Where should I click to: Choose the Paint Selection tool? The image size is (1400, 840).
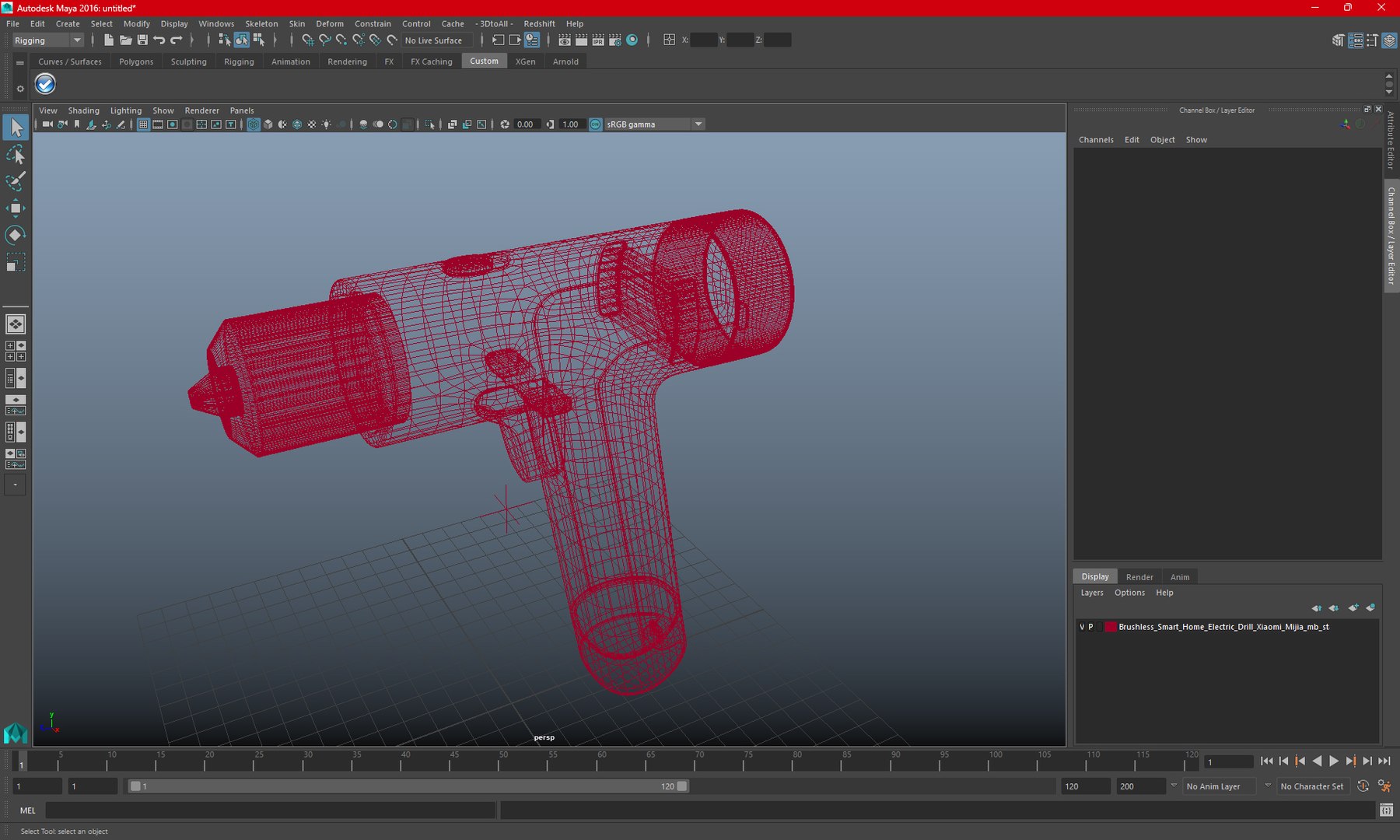[16, 181]
